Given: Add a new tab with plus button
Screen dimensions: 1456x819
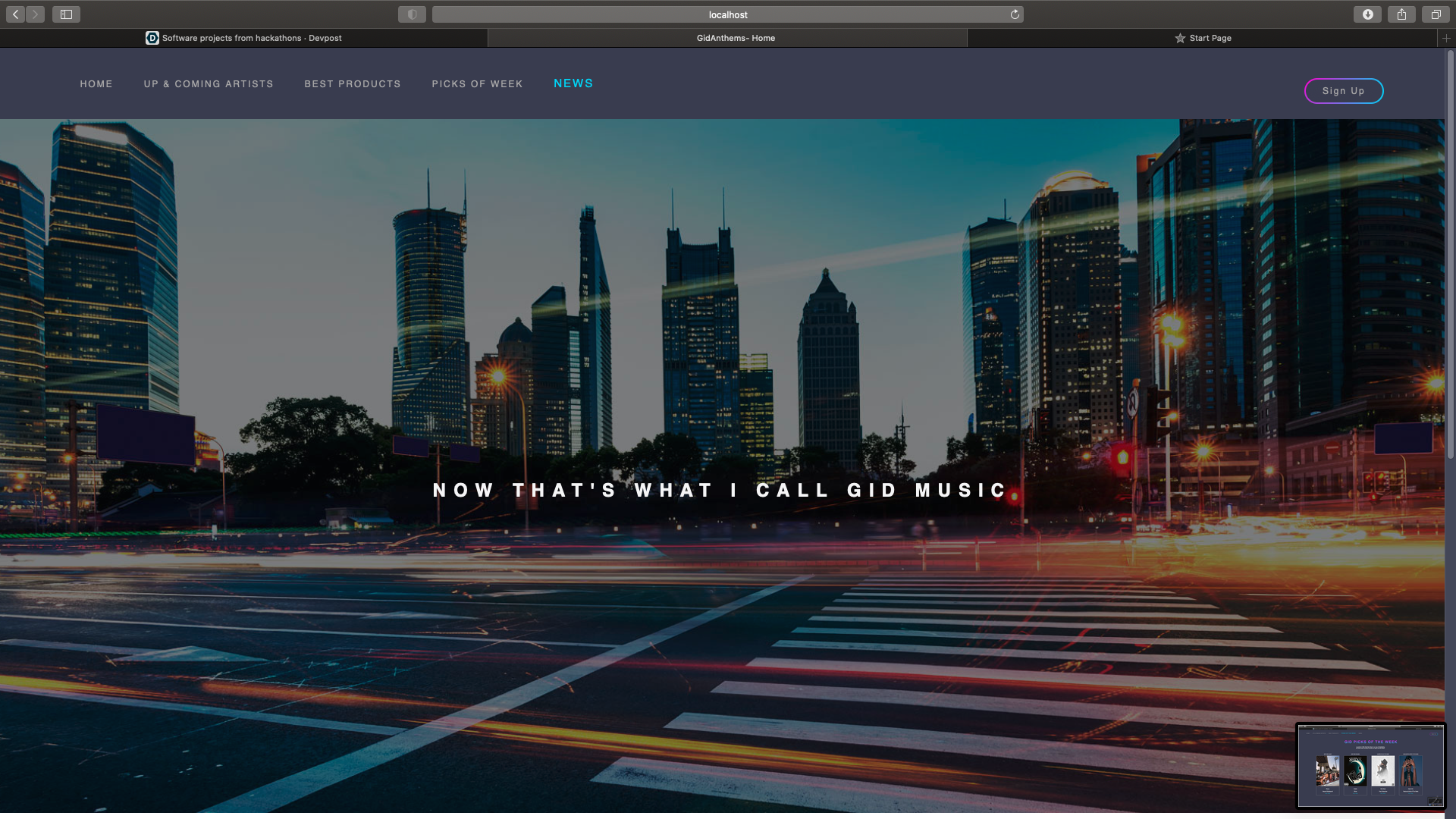Looking at the screenshot, I should coord(1446,38).
